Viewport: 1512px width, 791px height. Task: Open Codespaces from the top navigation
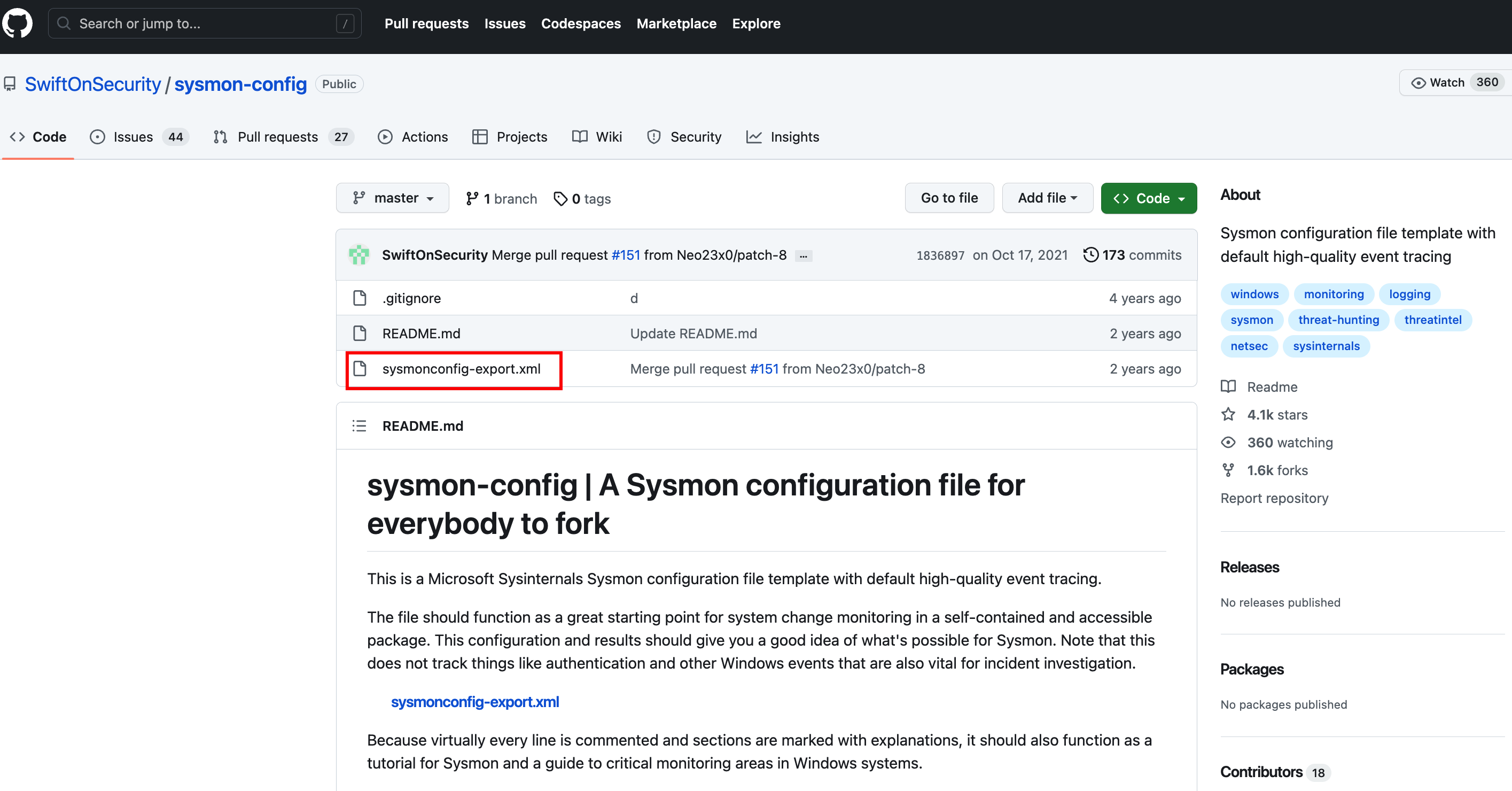[581, 24]
